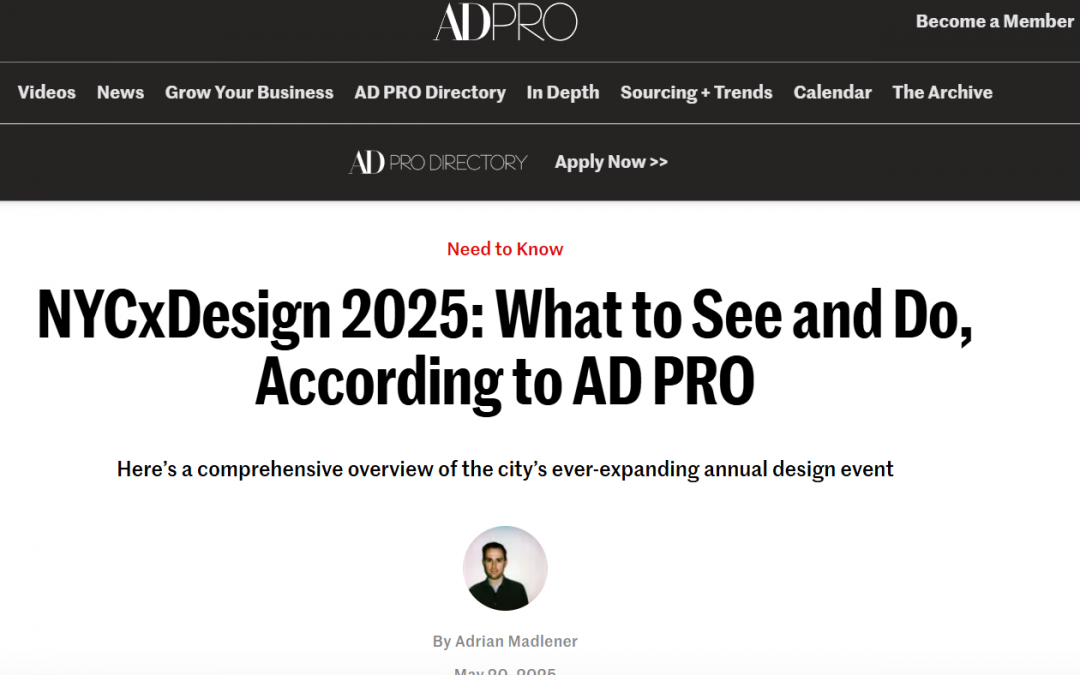This screenshot has height=675, width=1080.
Task: Go to Grow Your Business
Action: (x=249, y=92)
